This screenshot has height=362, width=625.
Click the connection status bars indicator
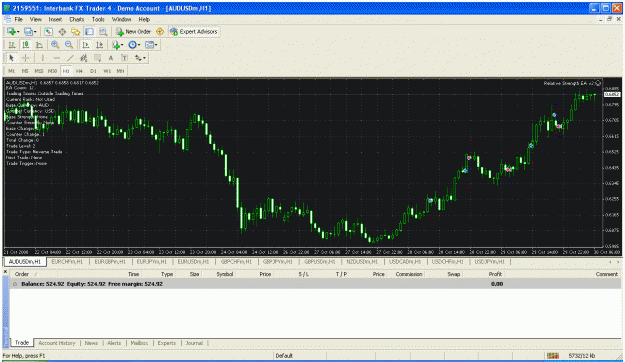[553, 356]
